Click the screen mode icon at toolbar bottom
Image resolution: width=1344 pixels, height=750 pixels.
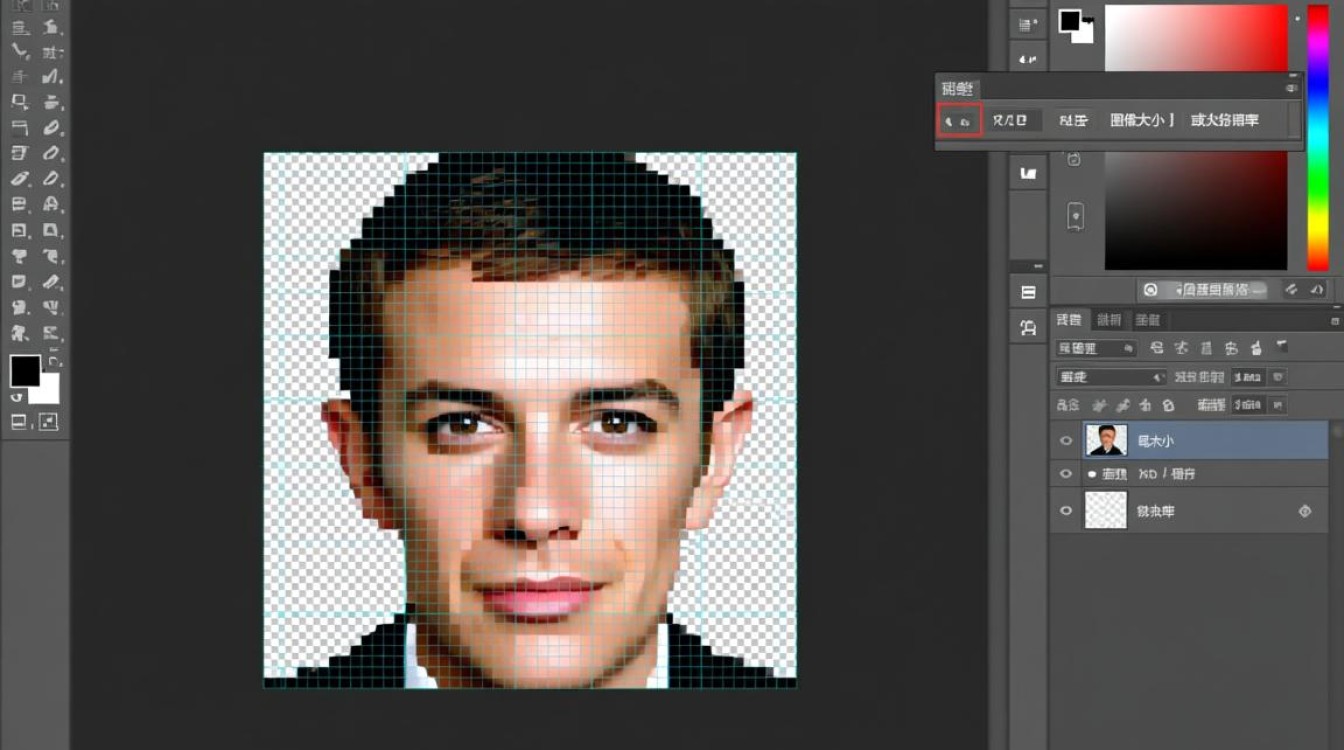(x=49, y=421)
